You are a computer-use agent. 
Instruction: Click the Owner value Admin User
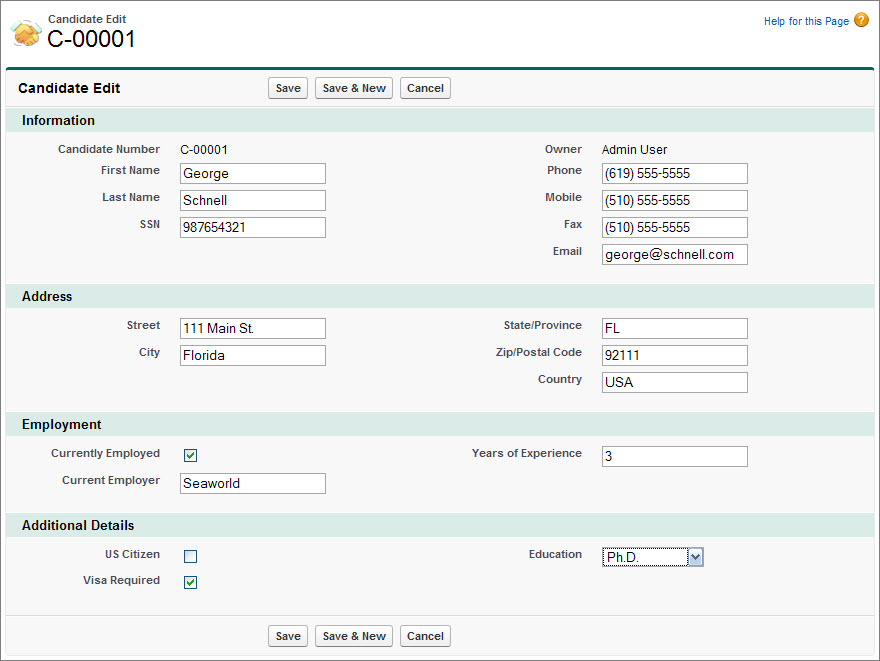pyautogui.click(x=634, y=150)
